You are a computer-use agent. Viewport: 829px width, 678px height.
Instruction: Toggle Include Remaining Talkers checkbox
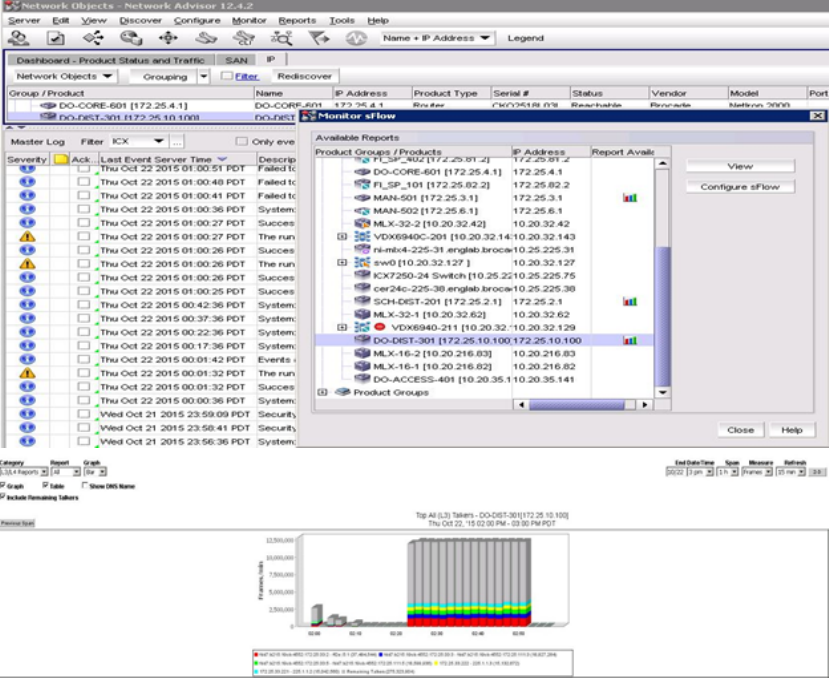coord(3,497)
